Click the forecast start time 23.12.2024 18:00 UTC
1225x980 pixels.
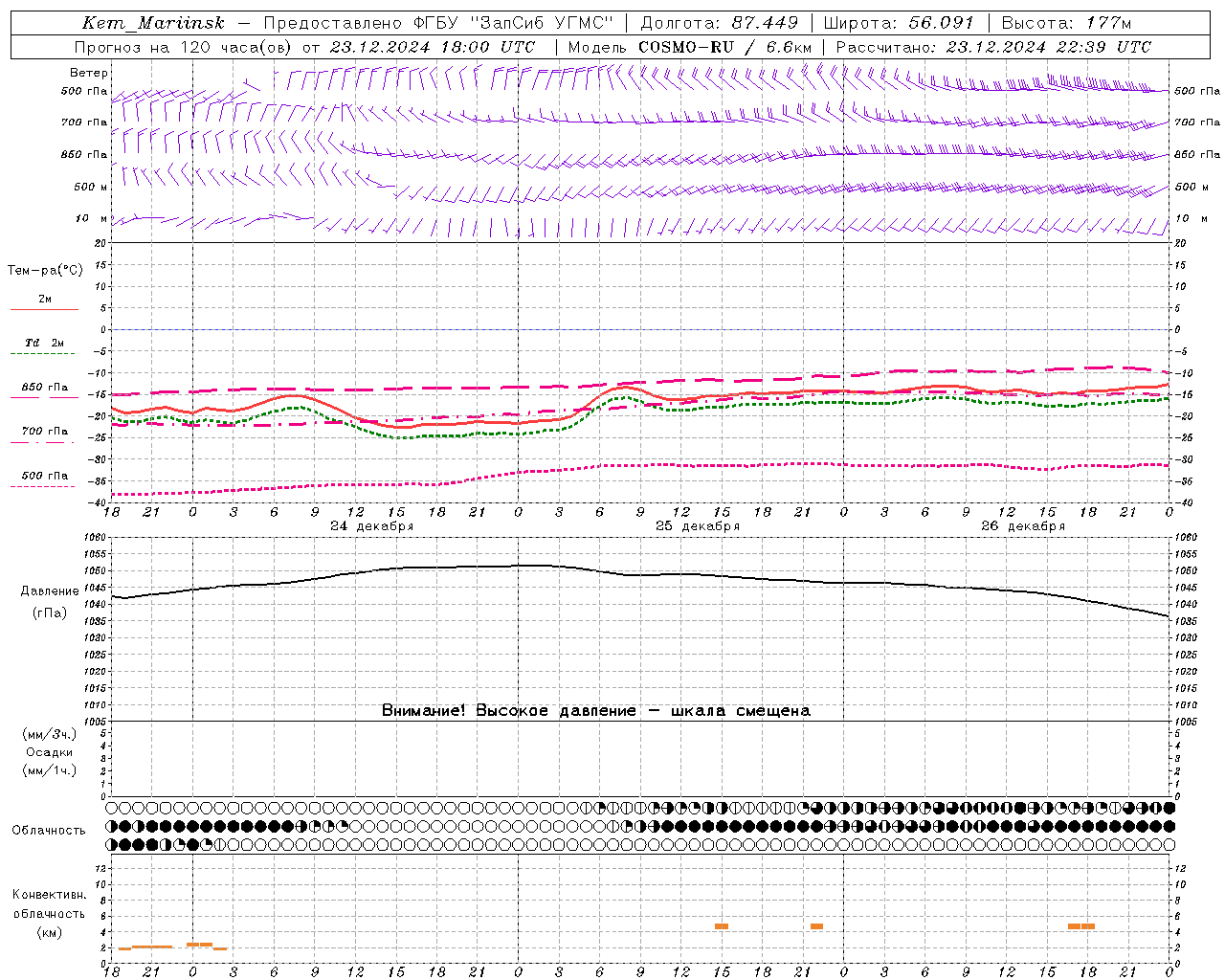pos(433,47)
